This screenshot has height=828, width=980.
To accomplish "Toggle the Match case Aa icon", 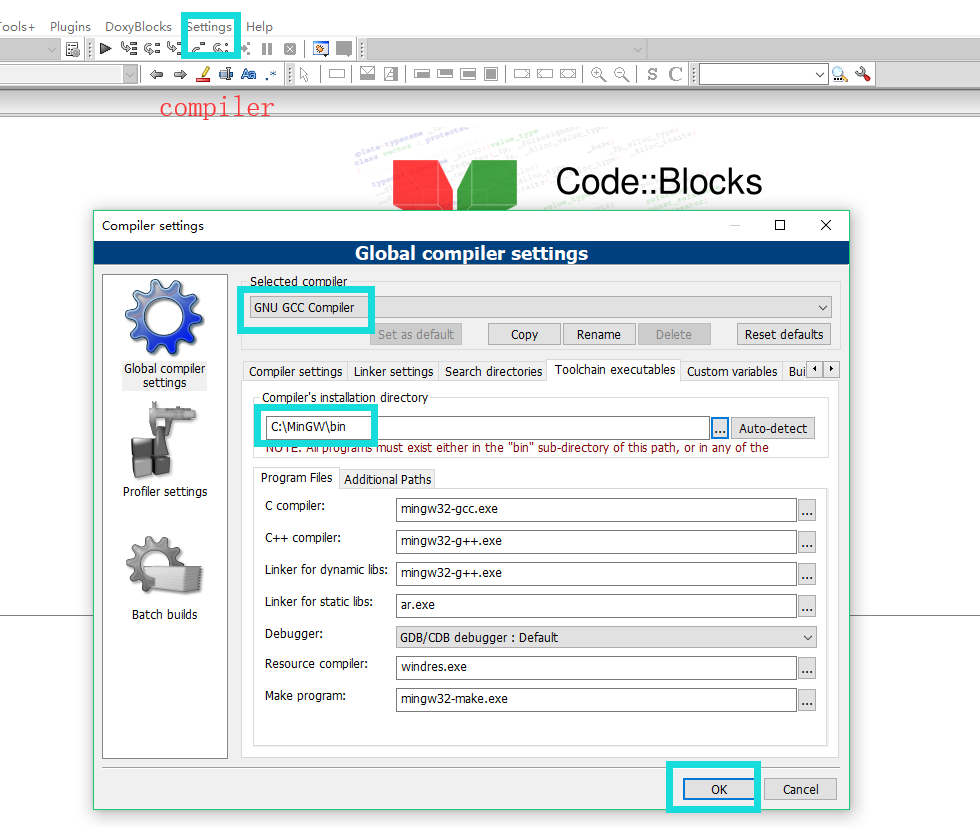I will [249, 75].
